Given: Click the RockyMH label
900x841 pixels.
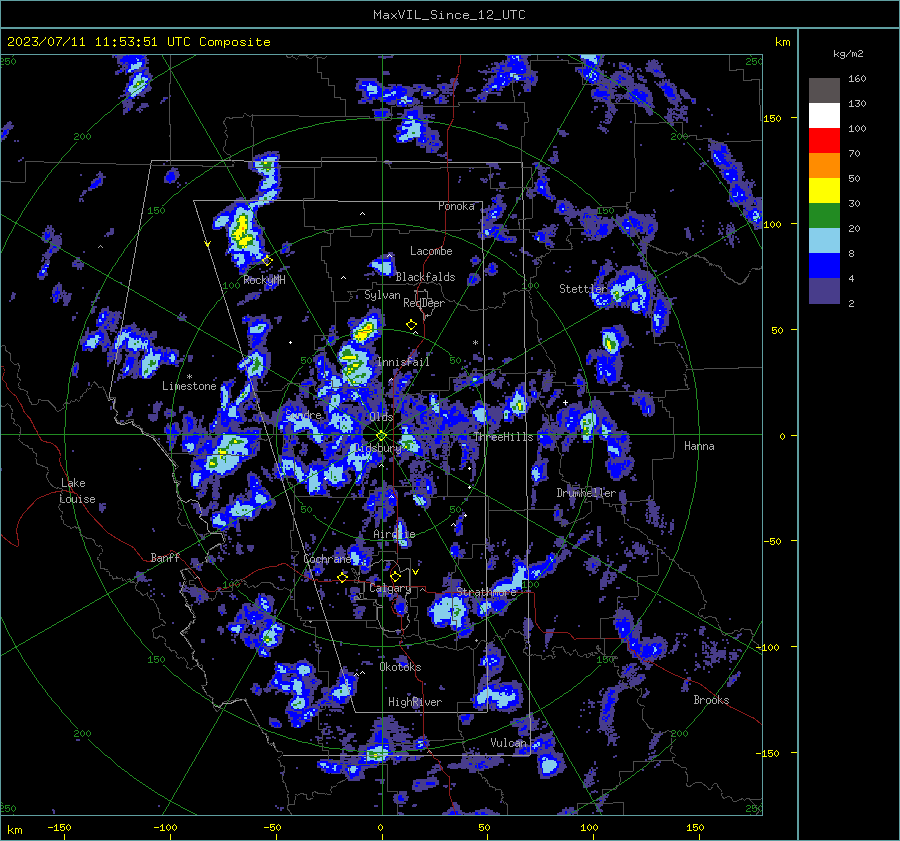Looking at the screenshot, I should pyautogui.click(x=264, y=280).
